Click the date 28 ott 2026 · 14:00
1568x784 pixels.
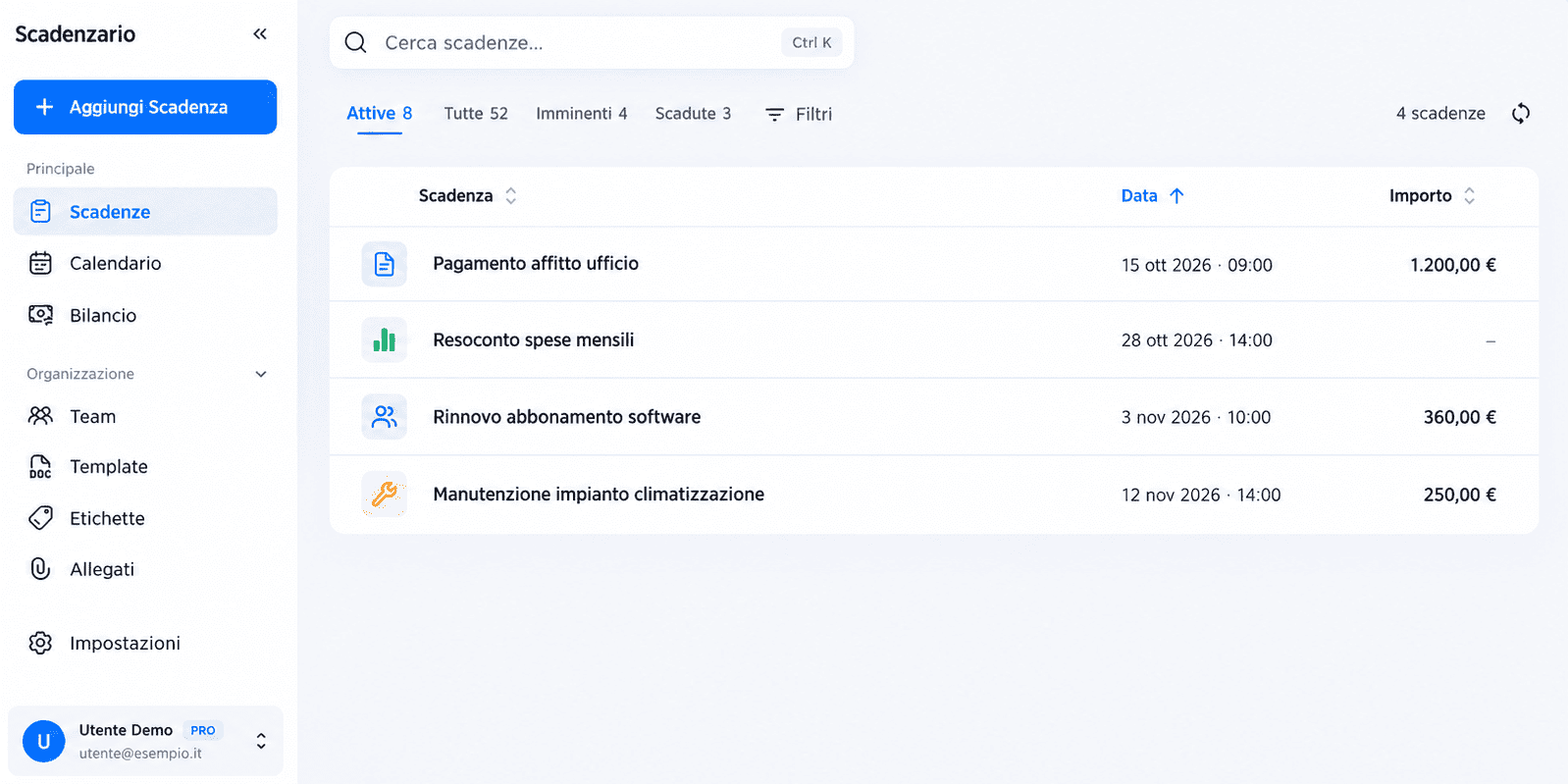click(1197, 340)
